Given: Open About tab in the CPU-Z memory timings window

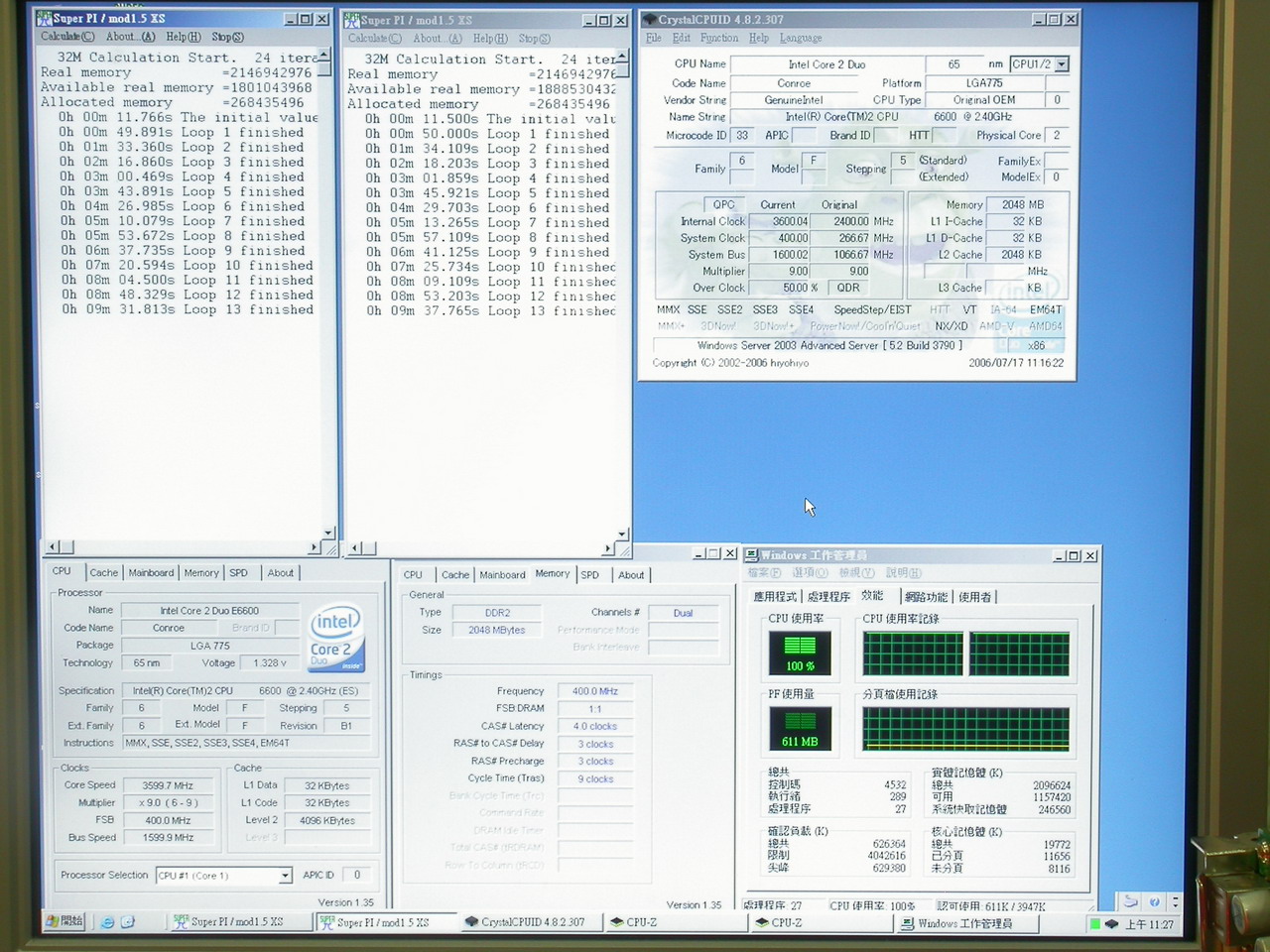Looking at the screenshot, I should click(x=631, y=575).
